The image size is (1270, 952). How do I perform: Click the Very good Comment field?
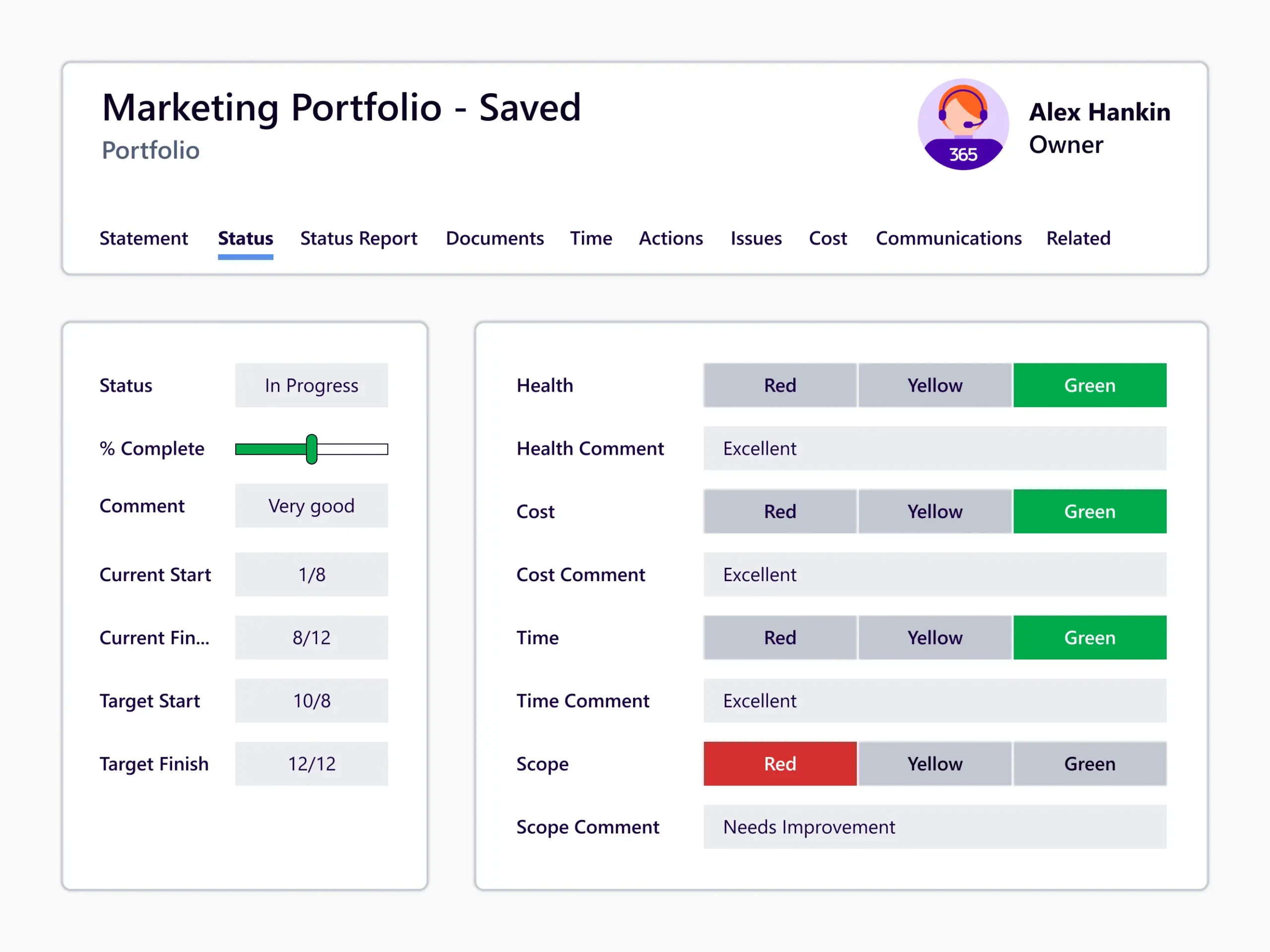[x=311, y=506]
